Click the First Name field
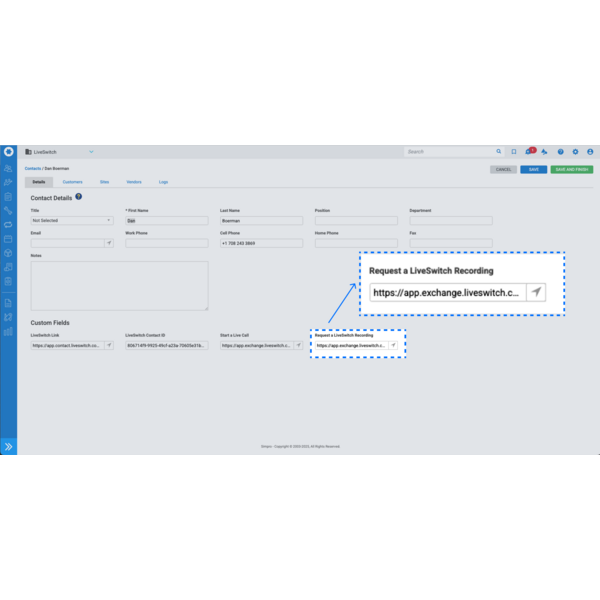Screen dimensions: 600x600 [x=167, y=220]
